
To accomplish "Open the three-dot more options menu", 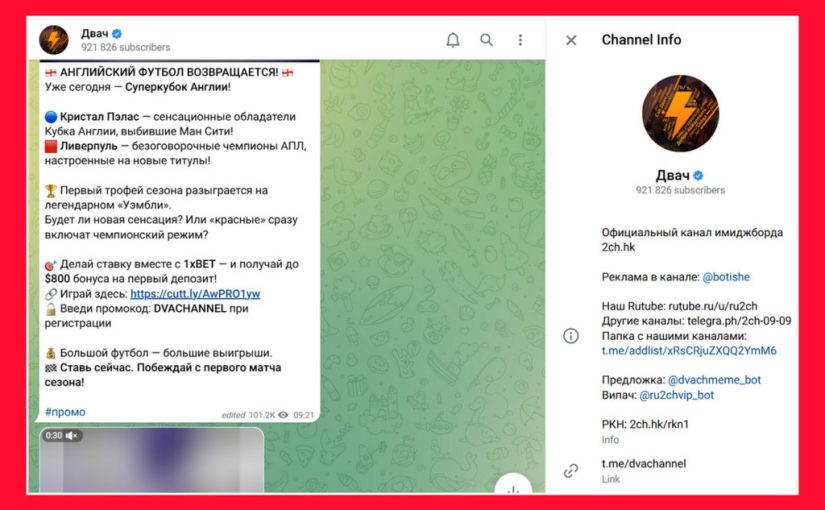I will click(x=520, y=40).
